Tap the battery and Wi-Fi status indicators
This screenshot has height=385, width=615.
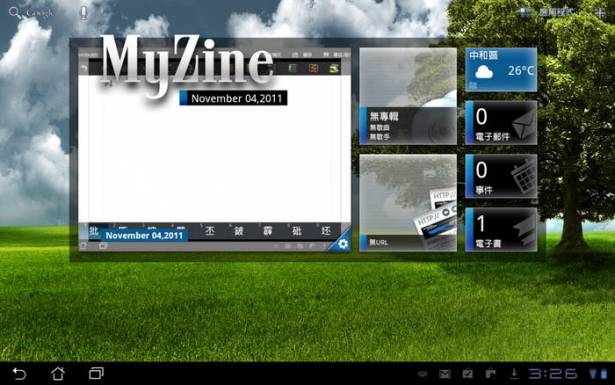click(x=599, y=374)
